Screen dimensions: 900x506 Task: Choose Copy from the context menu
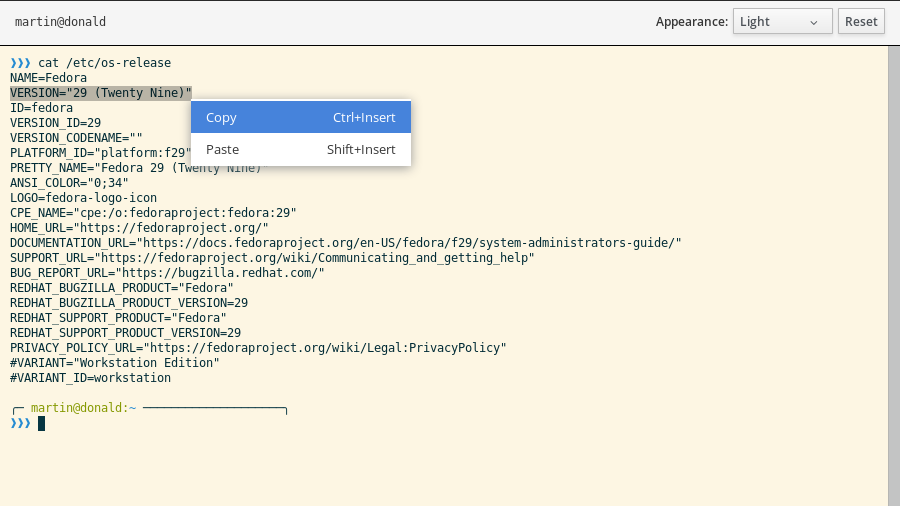[300, 117]
